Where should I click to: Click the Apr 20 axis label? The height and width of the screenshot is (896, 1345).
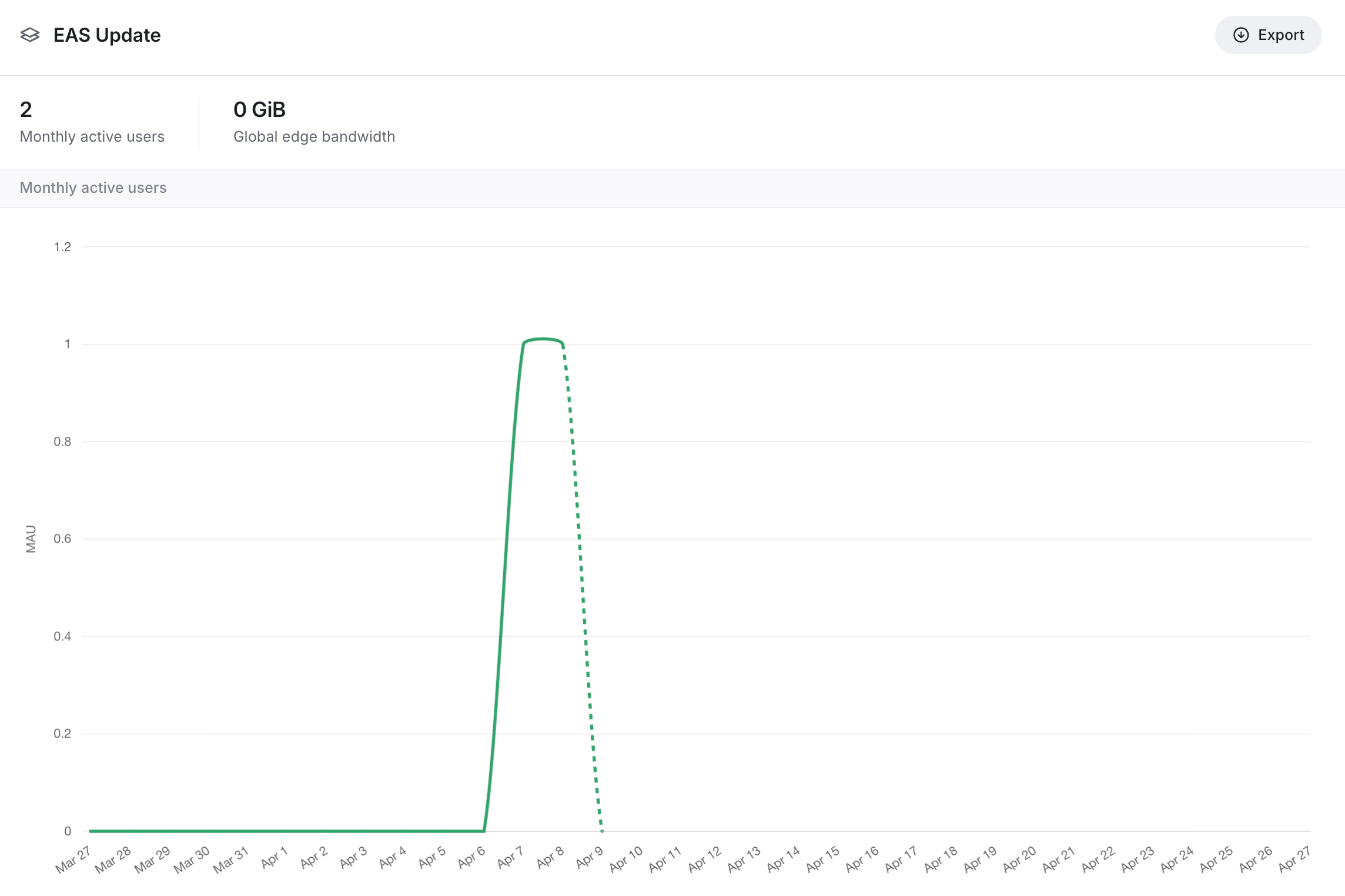tap(1019, 859)
